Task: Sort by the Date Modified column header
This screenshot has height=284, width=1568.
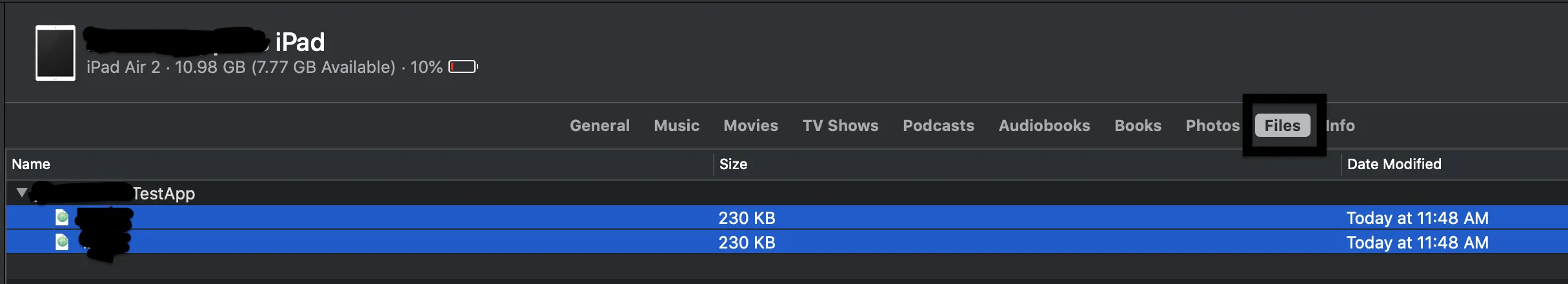Action: [1394, 164]
